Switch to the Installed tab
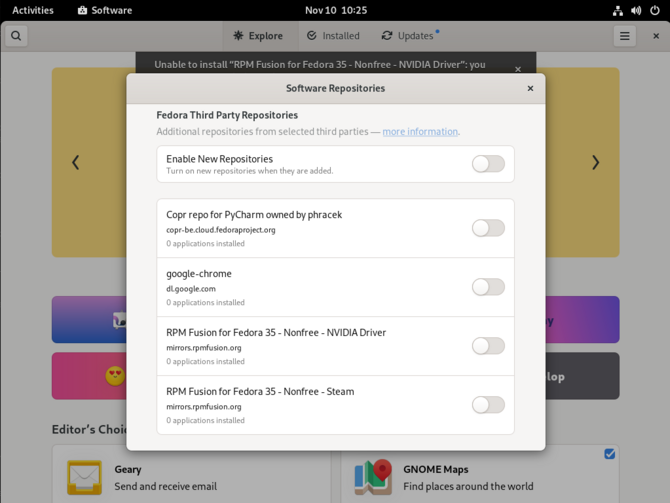This screenshot has height=503, width=670. click(x=333, y=36)
